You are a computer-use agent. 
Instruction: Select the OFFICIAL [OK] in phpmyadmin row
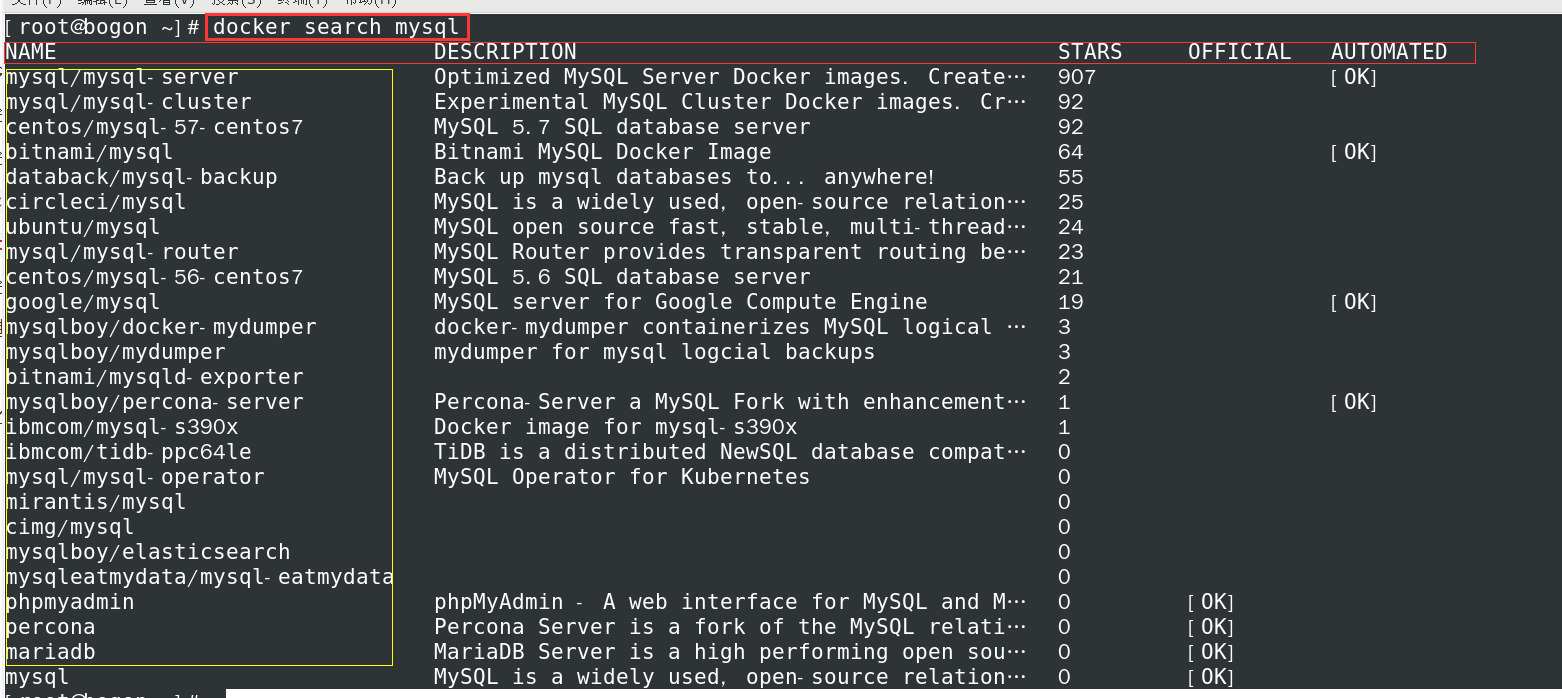(1211, 602)
